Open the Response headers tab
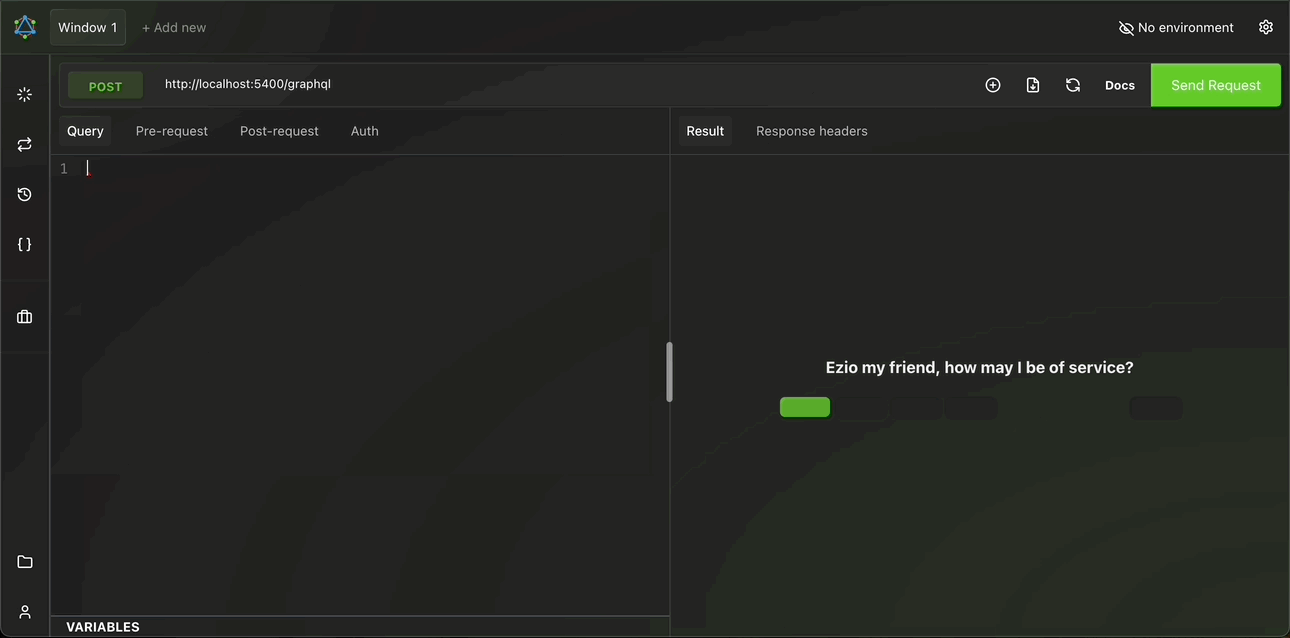The width and height of the screenshot is (1290, 638). 811,131
